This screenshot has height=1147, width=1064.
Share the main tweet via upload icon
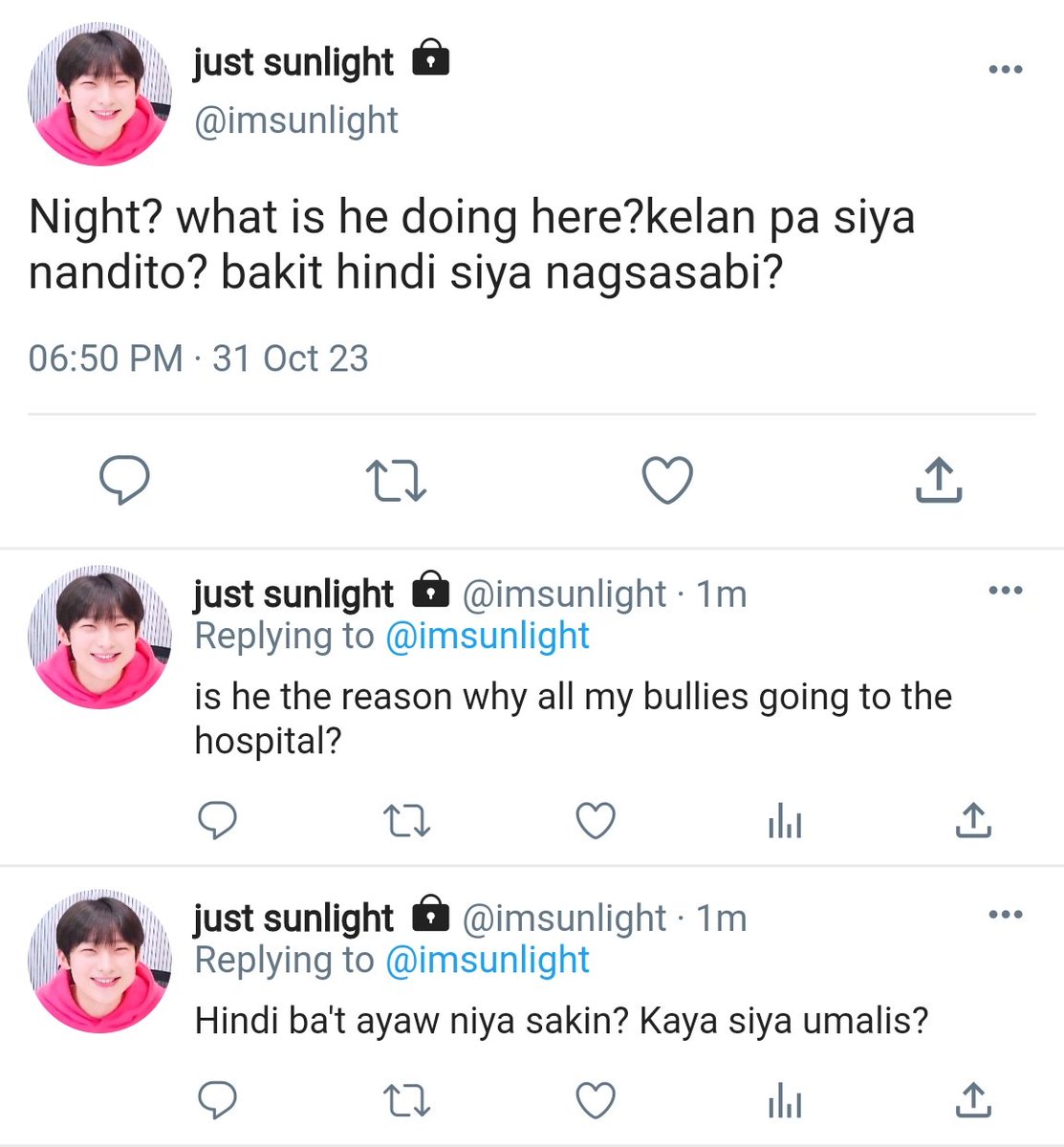(x=939, y=480)
